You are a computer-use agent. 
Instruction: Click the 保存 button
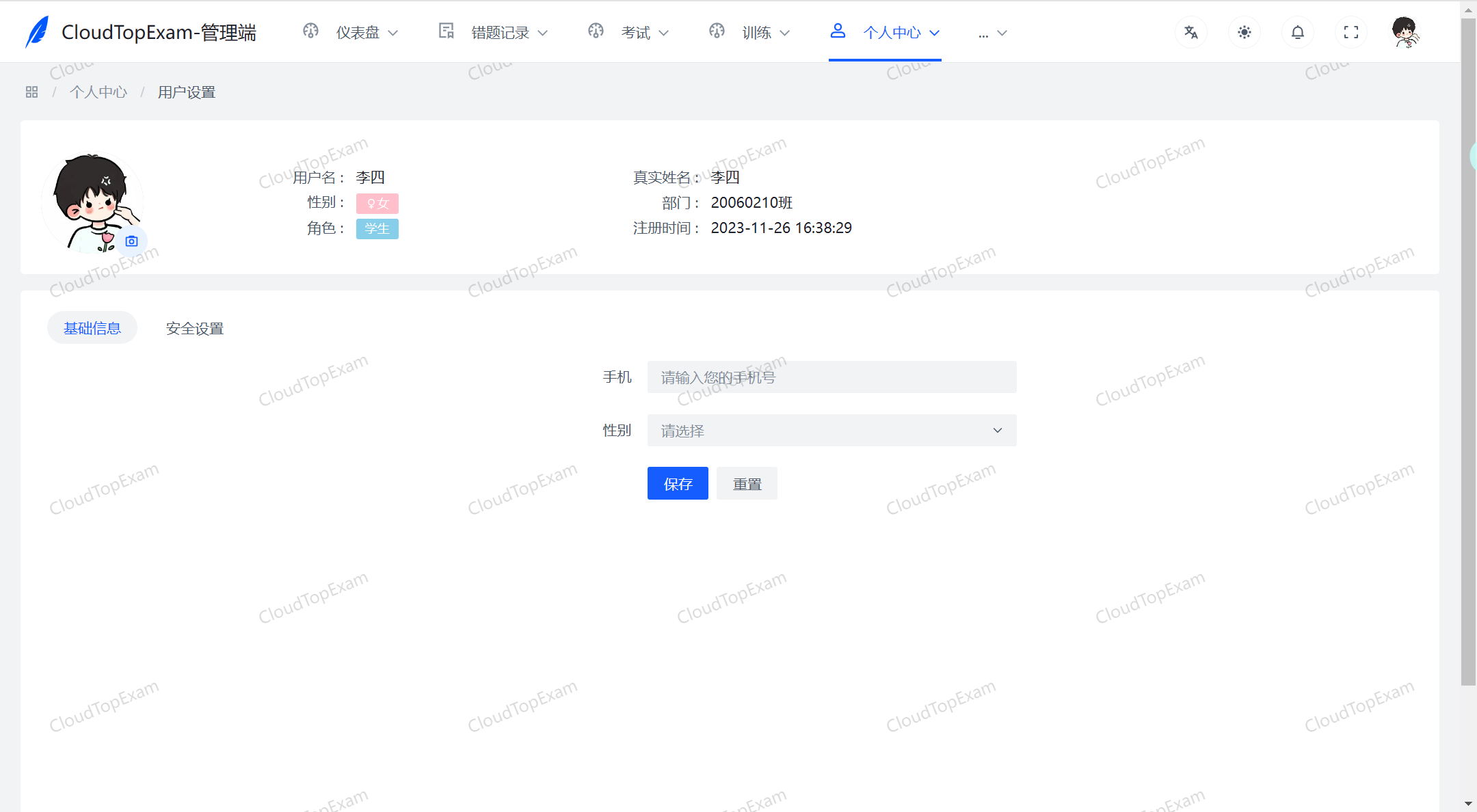click(x=677, y=483)
